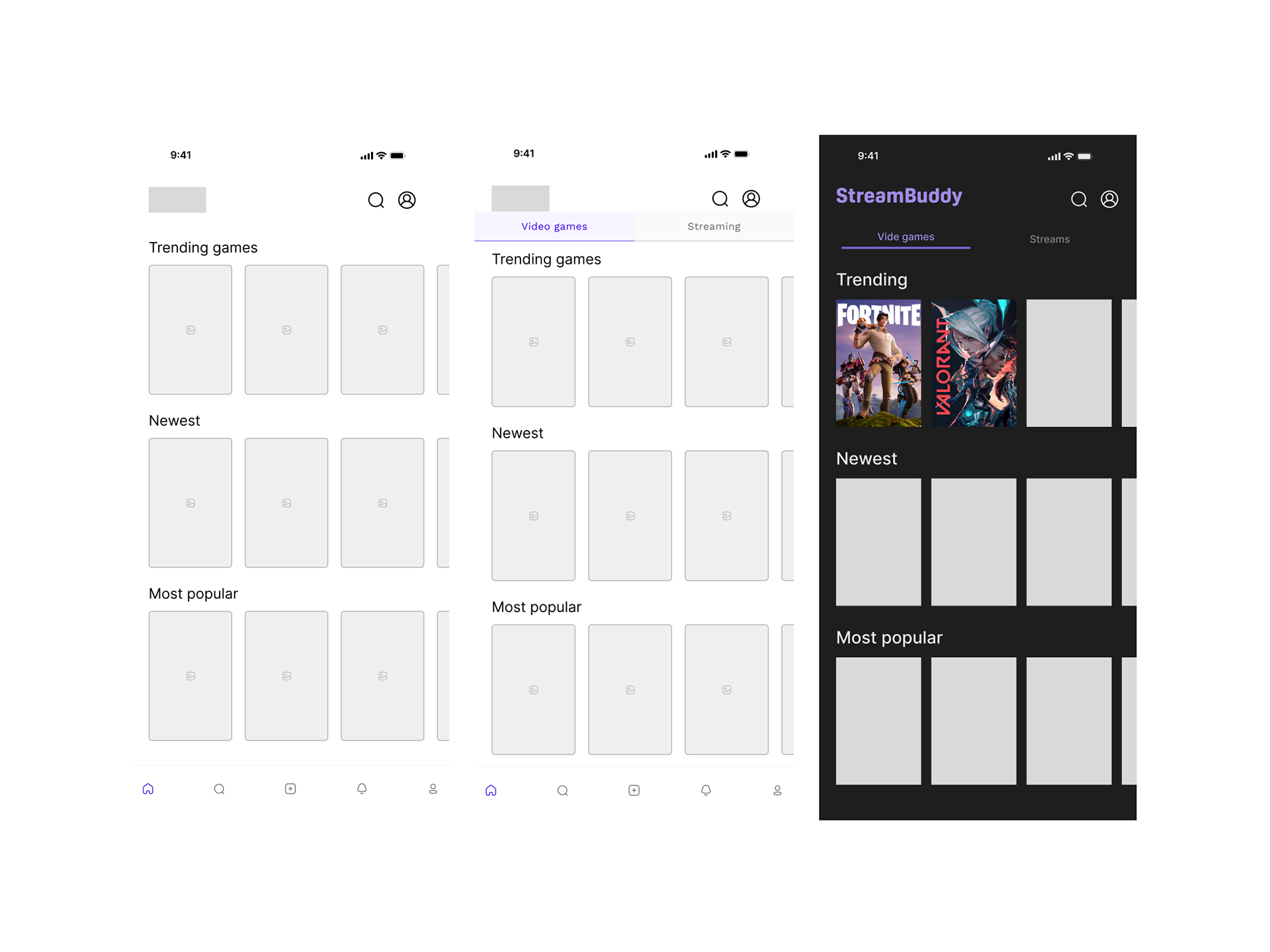Image resolution: width=1270 pixels, height=952 pixels.
Task: Click the StreamBuddy logo
Action: (899, 196)
